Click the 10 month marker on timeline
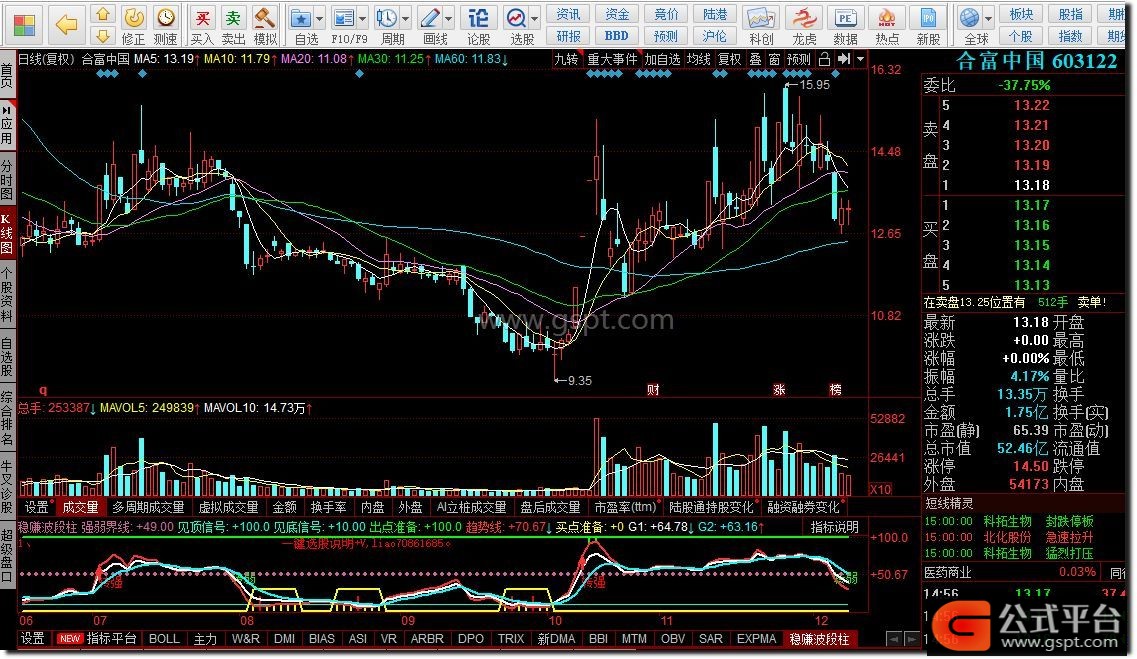Viewport: 1137px width, 659px height. coord(555,621)
